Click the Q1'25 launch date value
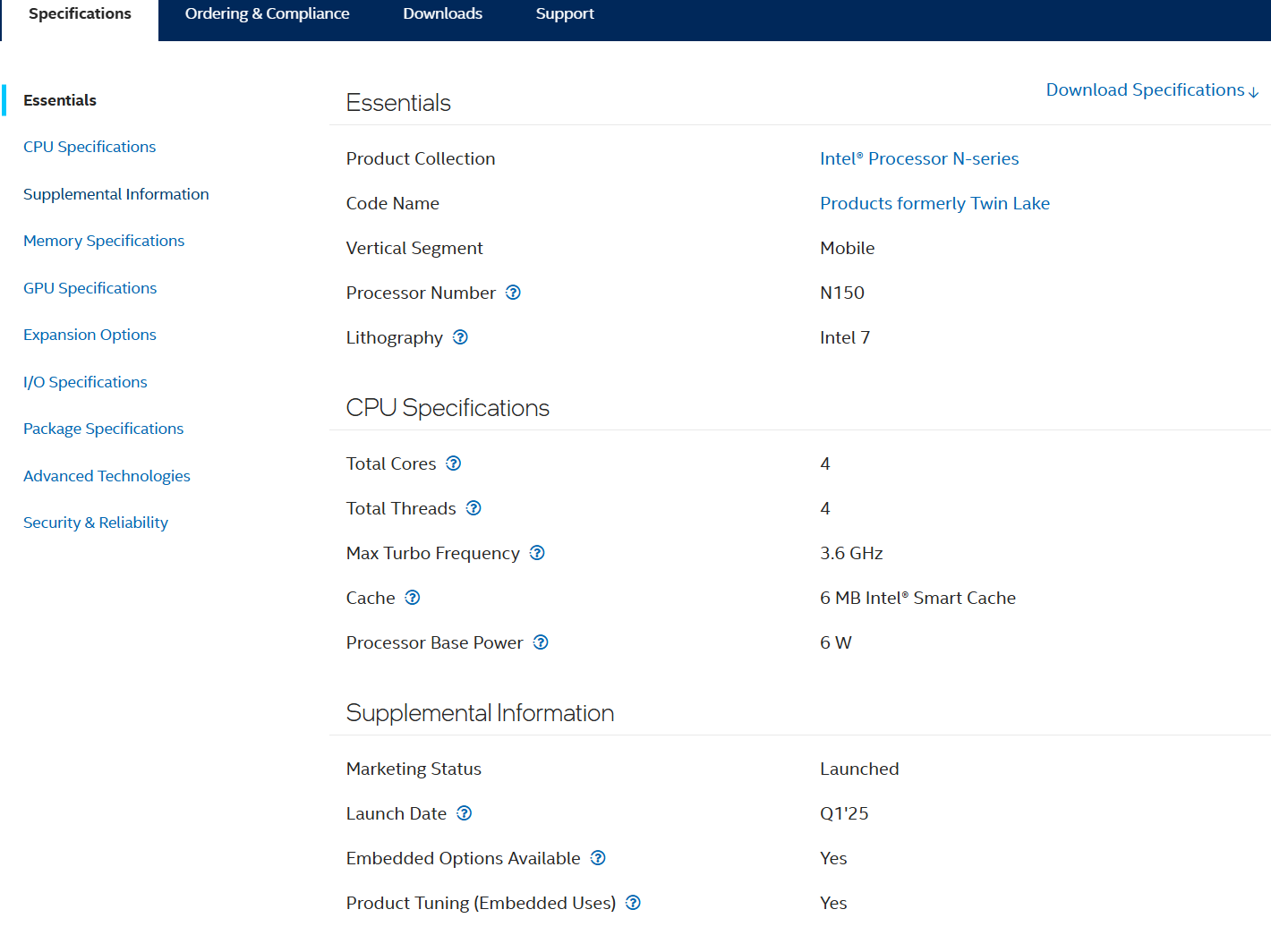 [x=844, y=813]
